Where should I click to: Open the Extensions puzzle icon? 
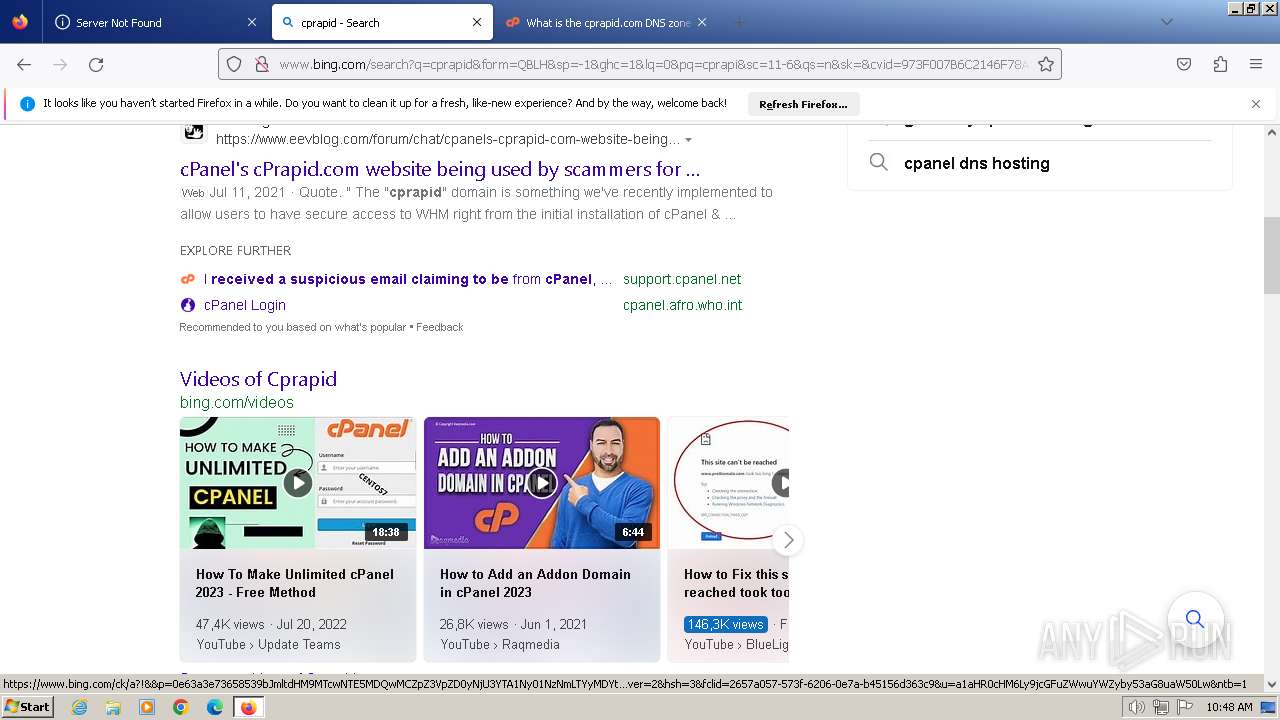tap(1220, 64)
